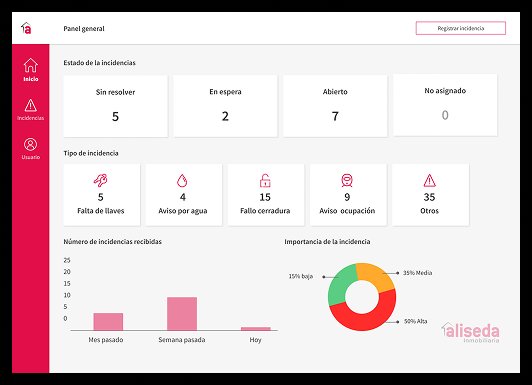Viewport: 532px width, 385px height.
Task: Select the Incidencias label in sidebar
Action: click(x=31, y=118)
